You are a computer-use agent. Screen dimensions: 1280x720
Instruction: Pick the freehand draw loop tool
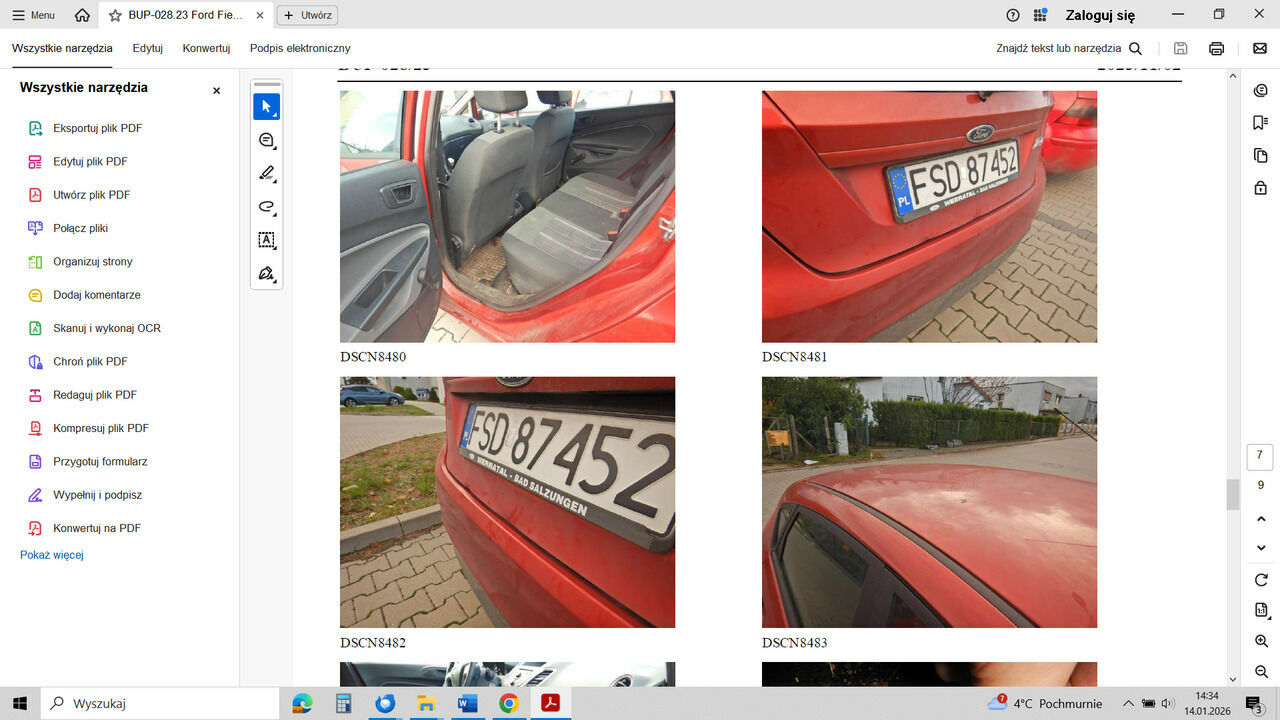266,207
